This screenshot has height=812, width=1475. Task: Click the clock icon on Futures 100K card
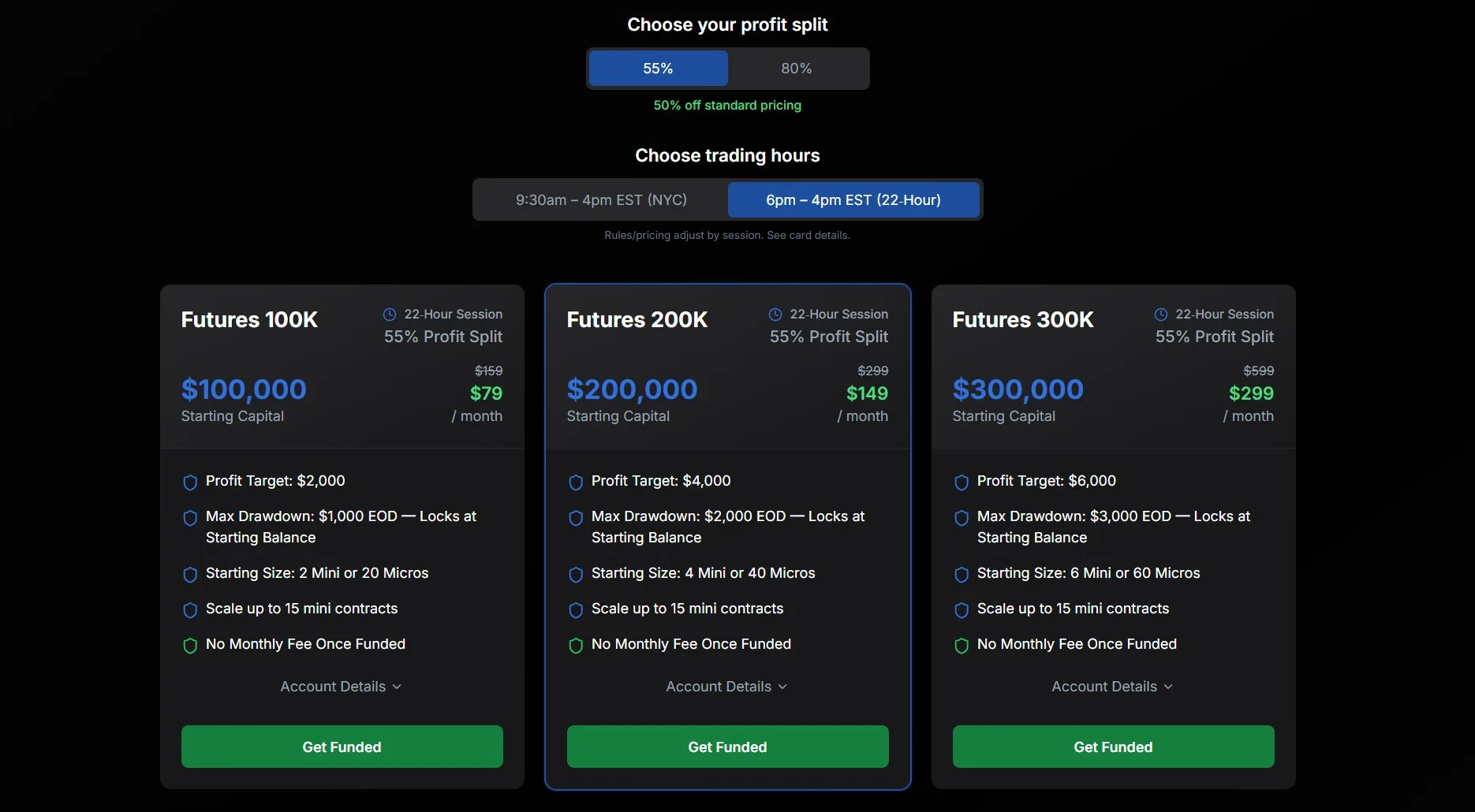pos(390,315)
